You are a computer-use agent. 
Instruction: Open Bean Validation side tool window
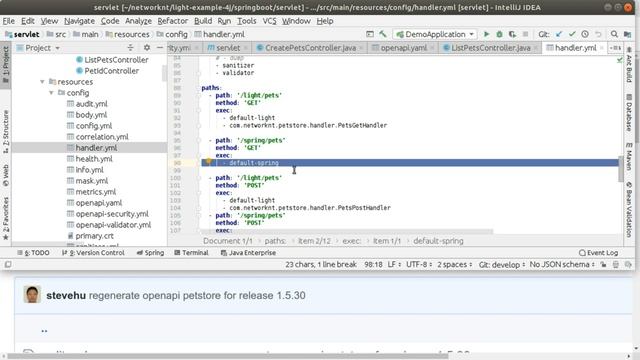coord(629,209)
